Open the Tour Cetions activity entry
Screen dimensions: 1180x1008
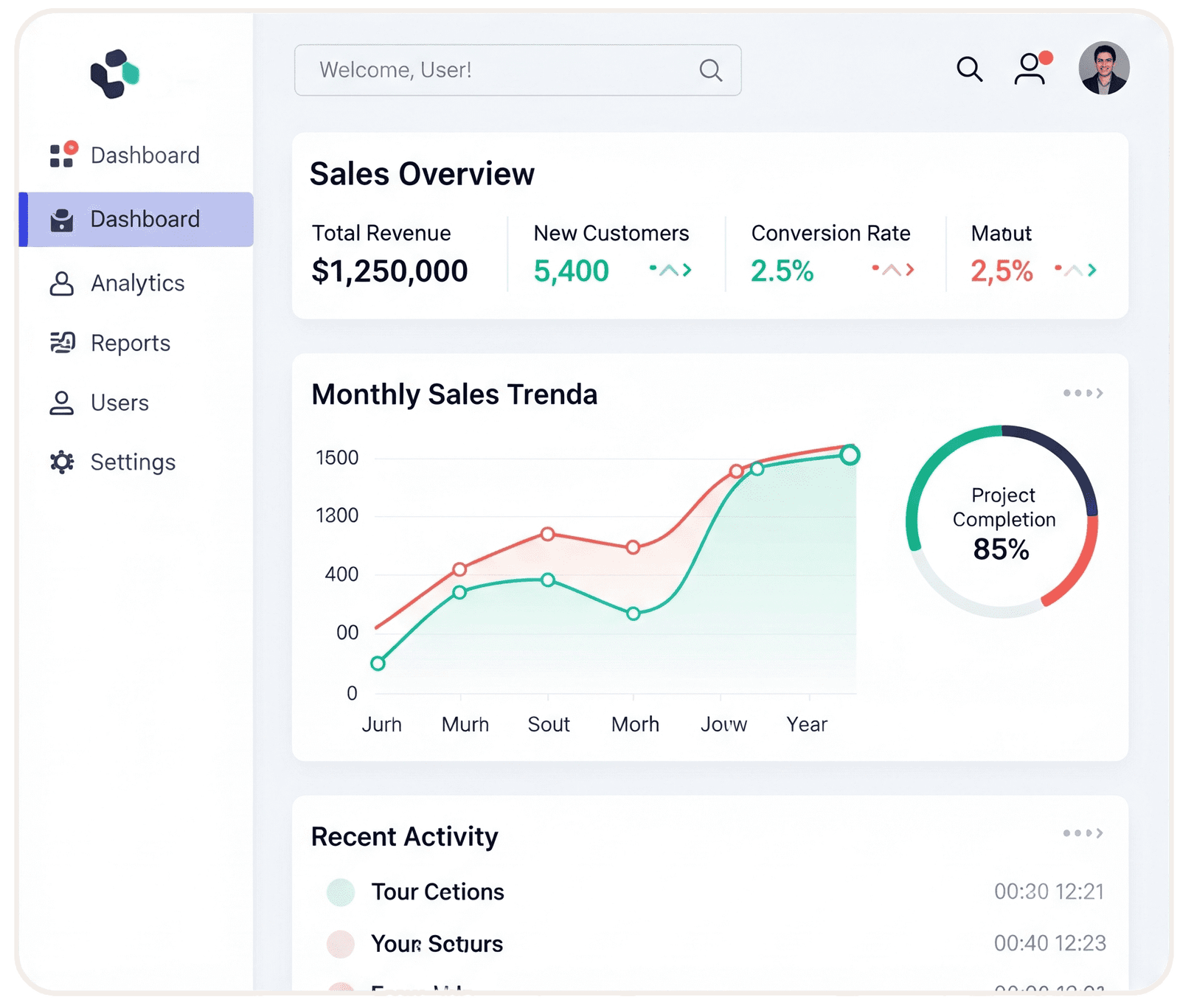click(x=437, y=892)
